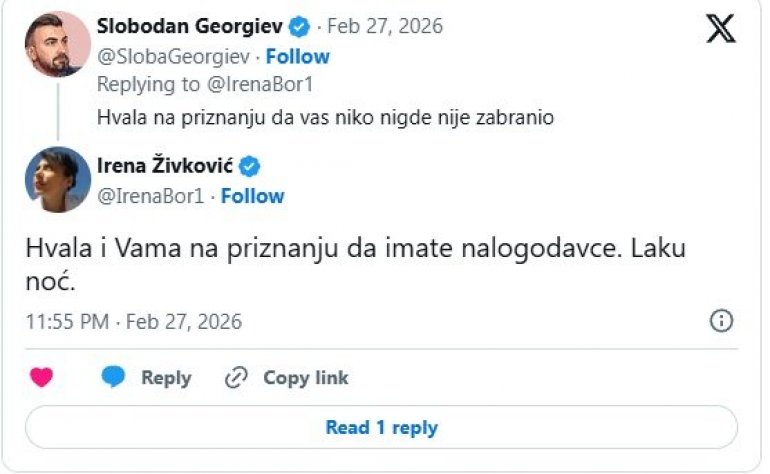Open the Slobodan Georgiev display name
770x474 pixels.
pos(190,25)
